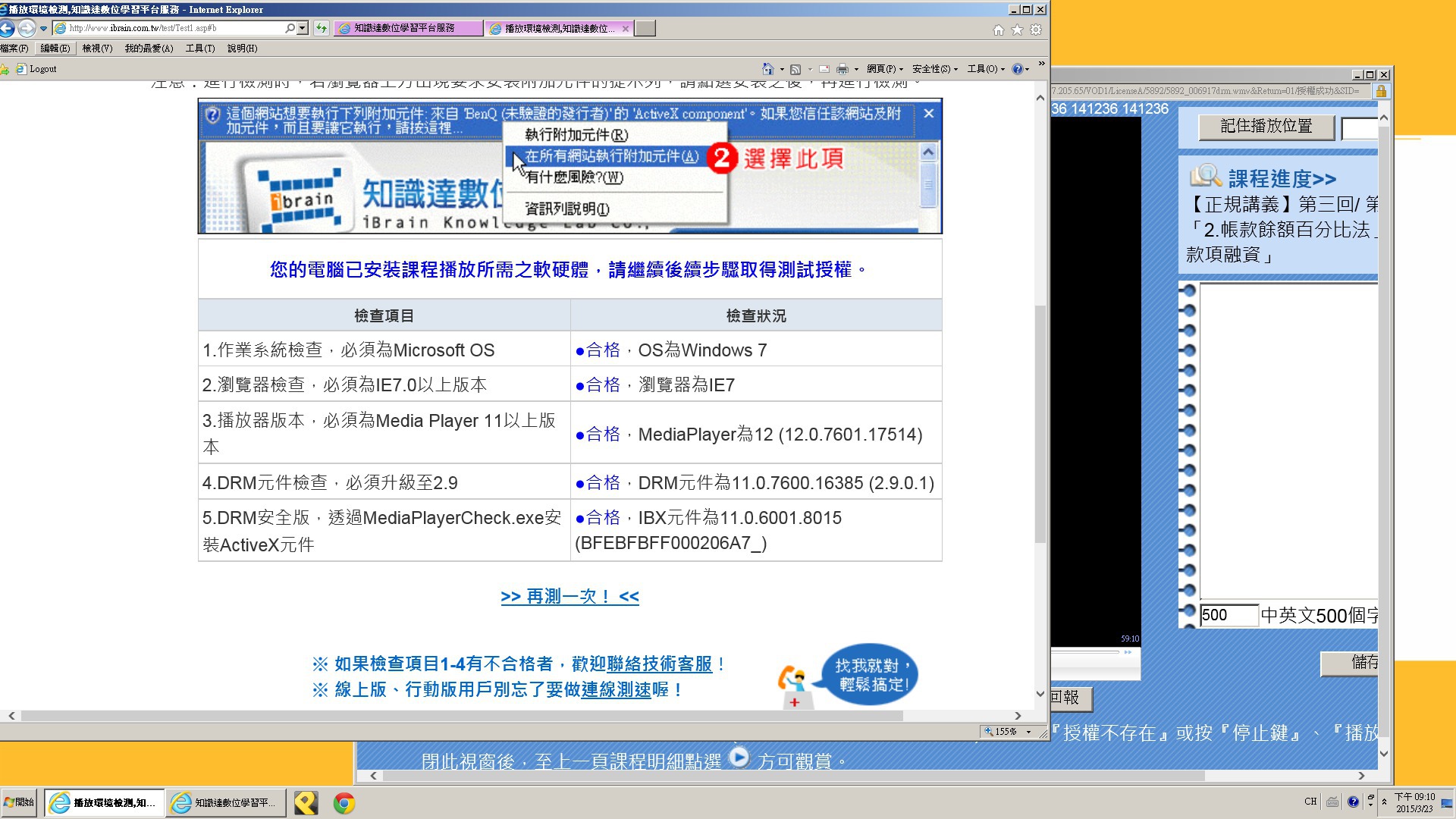The image size is (1456, 819).
Task: Open IE favorites star icon
Action: click(x=1017, y=30)
